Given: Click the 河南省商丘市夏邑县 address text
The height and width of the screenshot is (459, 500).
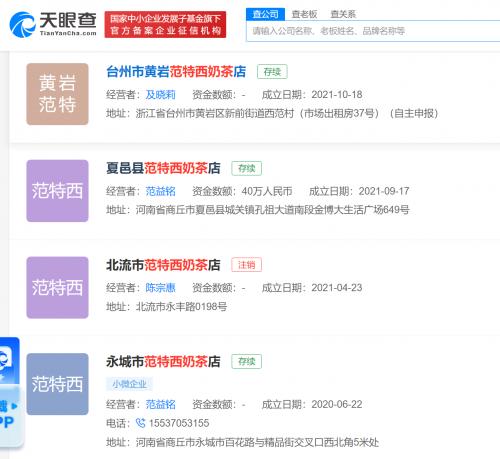Looking at the screenshot, I should (x=272, y=210).
